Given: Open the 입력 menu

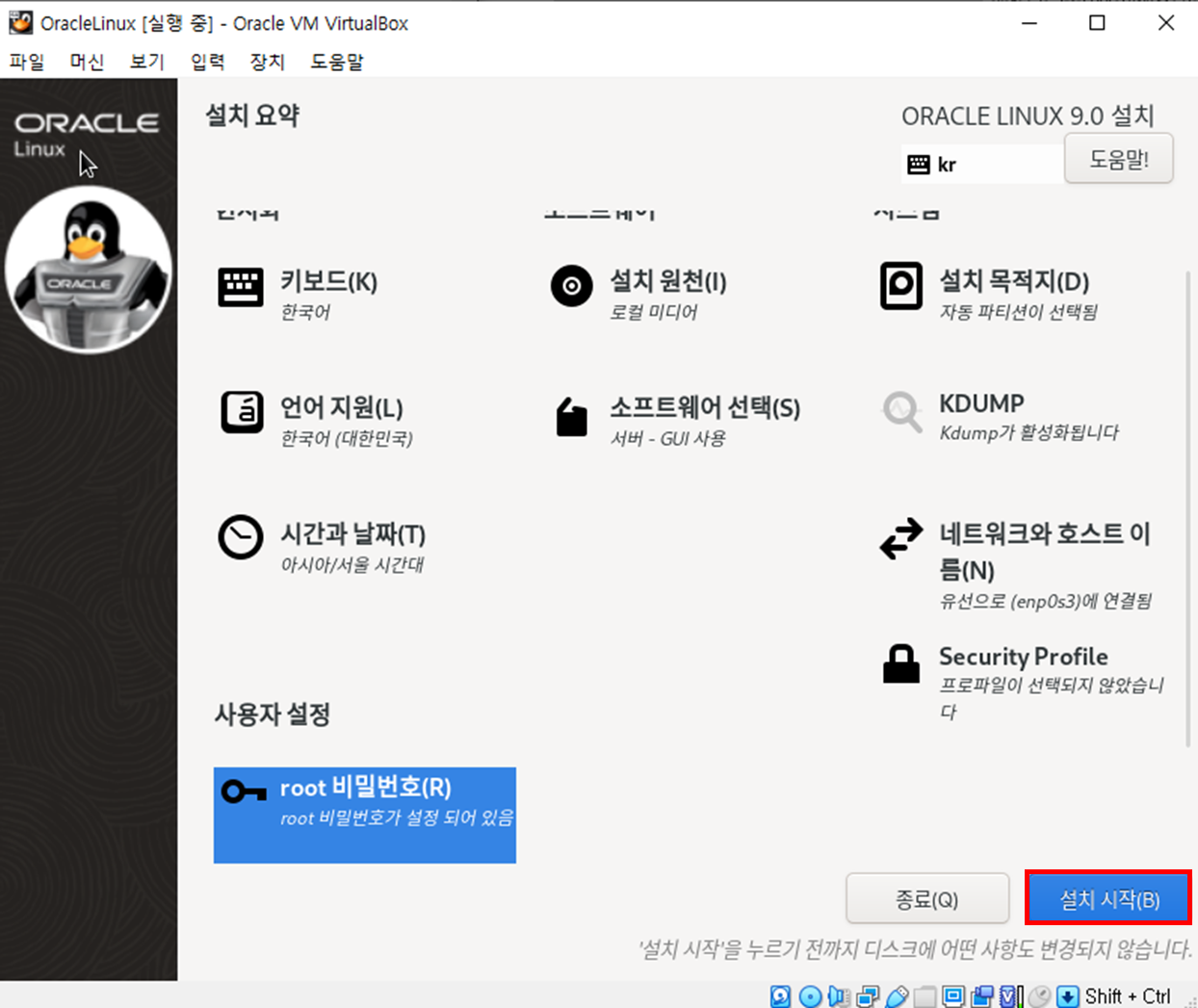Looking at the screenshot, I should click(207, 62).
